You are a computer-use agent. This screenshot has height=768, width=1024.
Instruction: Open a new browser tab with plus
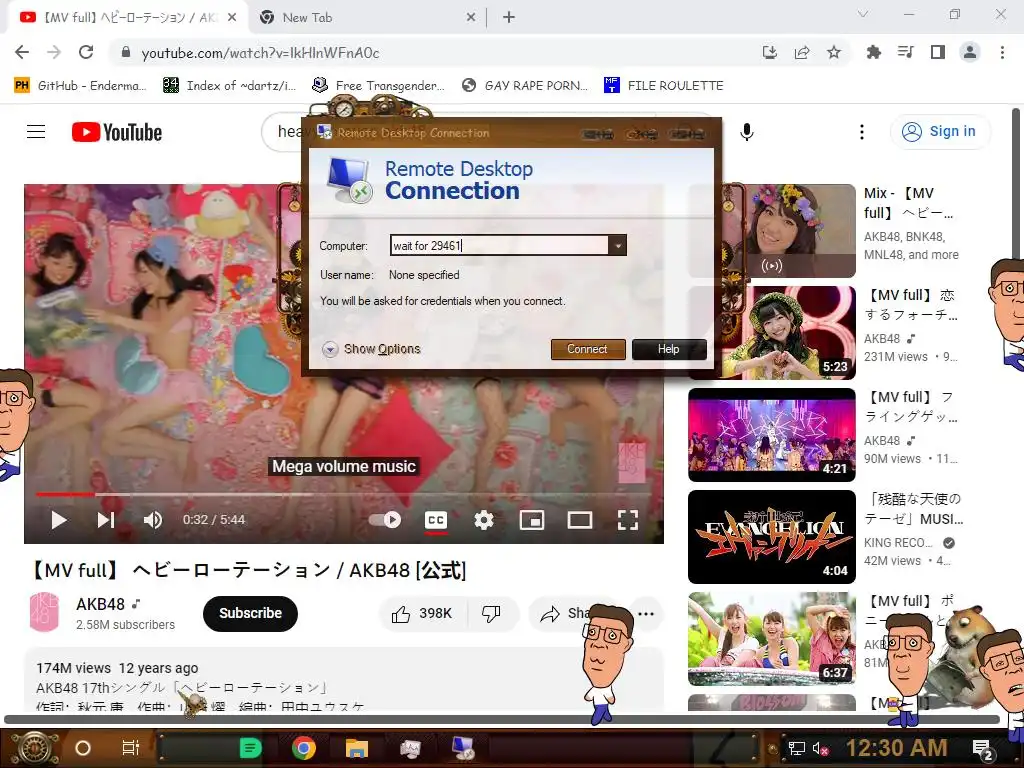pyautogui.click(x=509, y=18)
